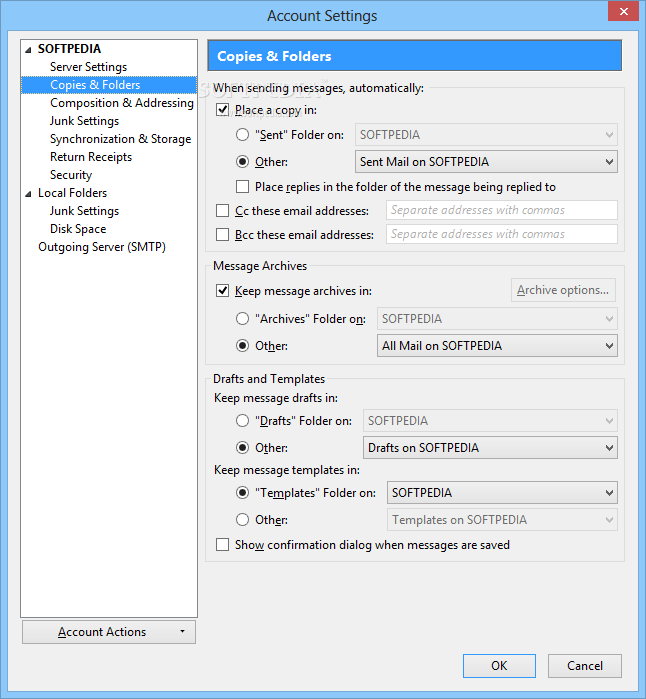Collapse the Local Folders tree node

coord(29,193)
